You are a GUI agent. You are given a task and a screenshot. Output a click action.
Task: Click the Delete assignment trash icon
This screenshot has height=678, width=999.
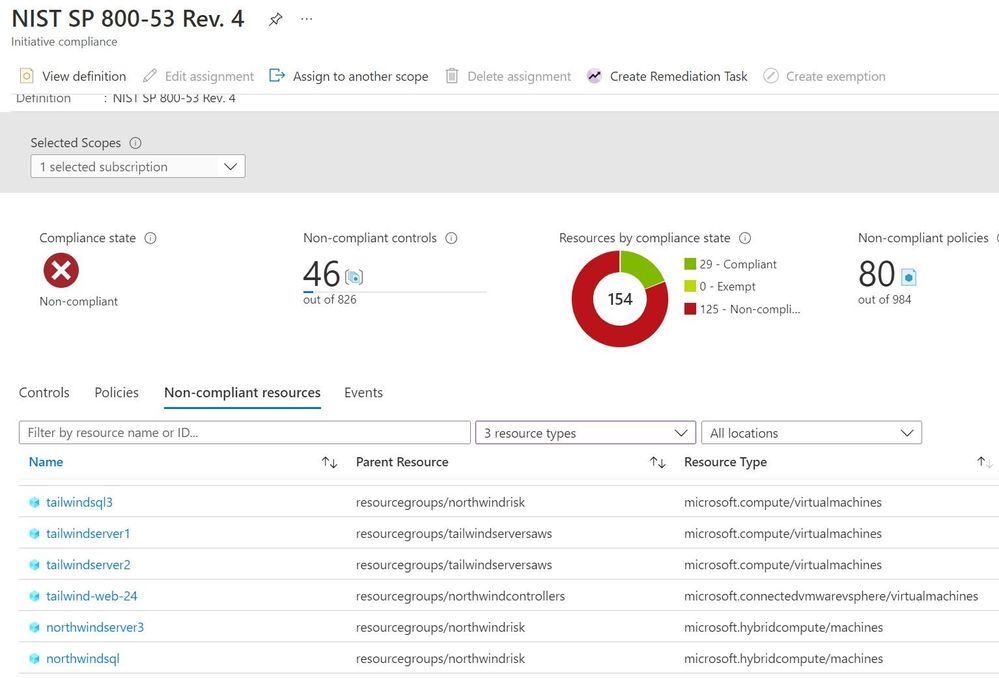pos(452,76)
